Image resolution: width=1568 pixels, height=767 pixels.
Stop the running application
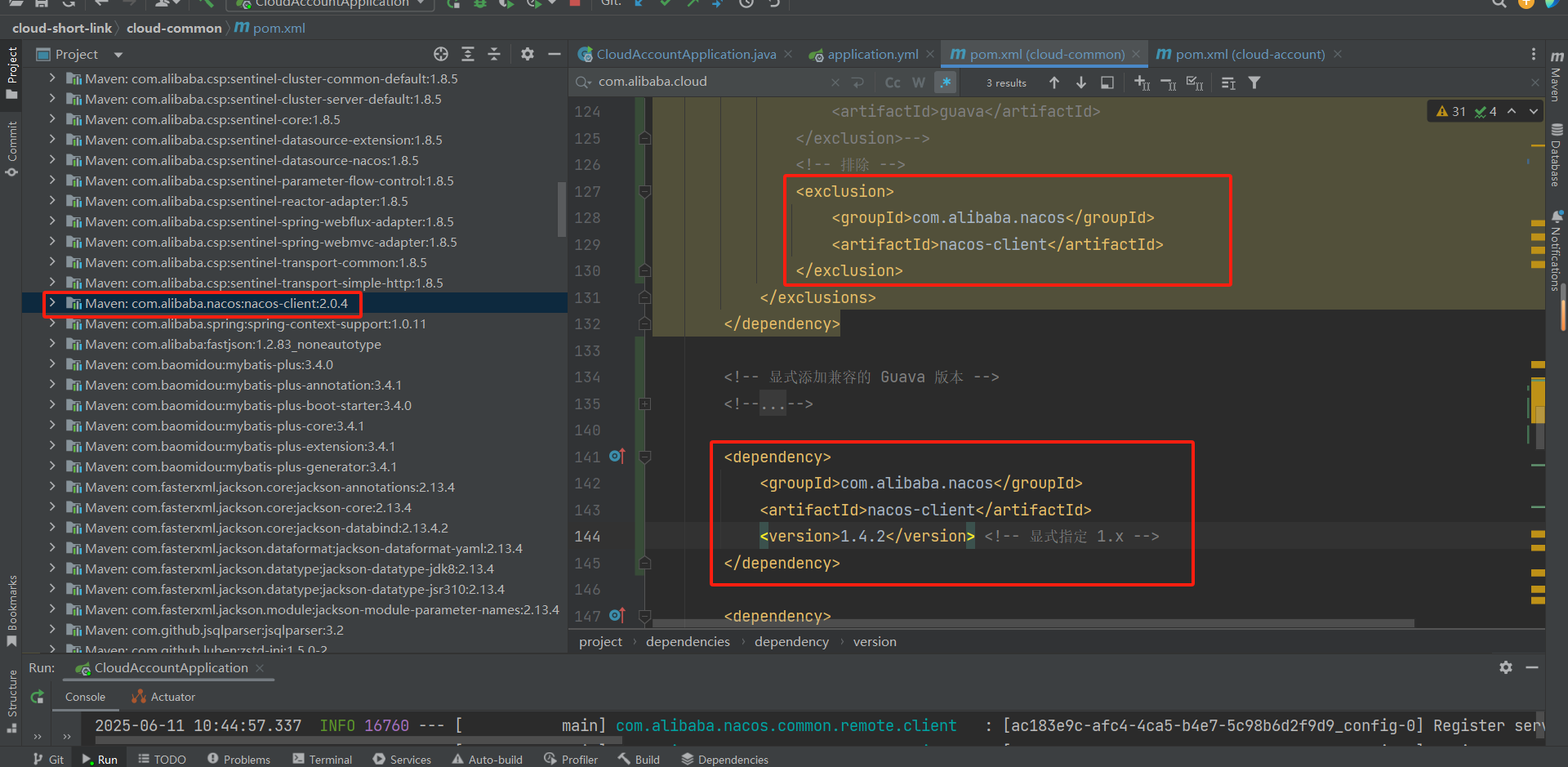(x=575, y=4)
